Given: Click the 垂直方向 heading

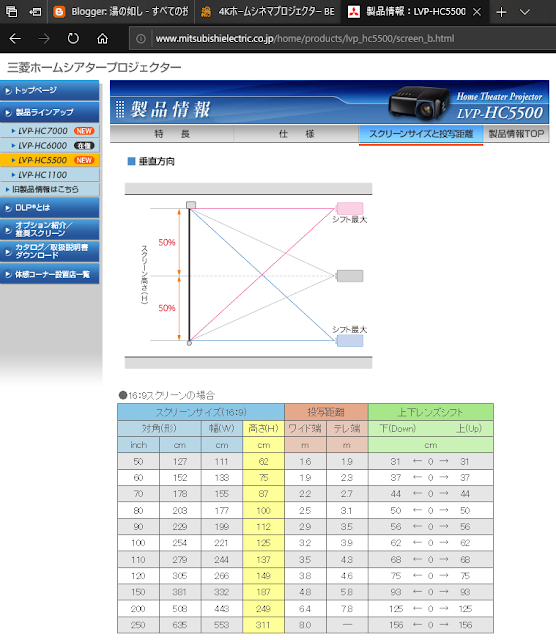Looking at the screenshot, I should [157, 162].
